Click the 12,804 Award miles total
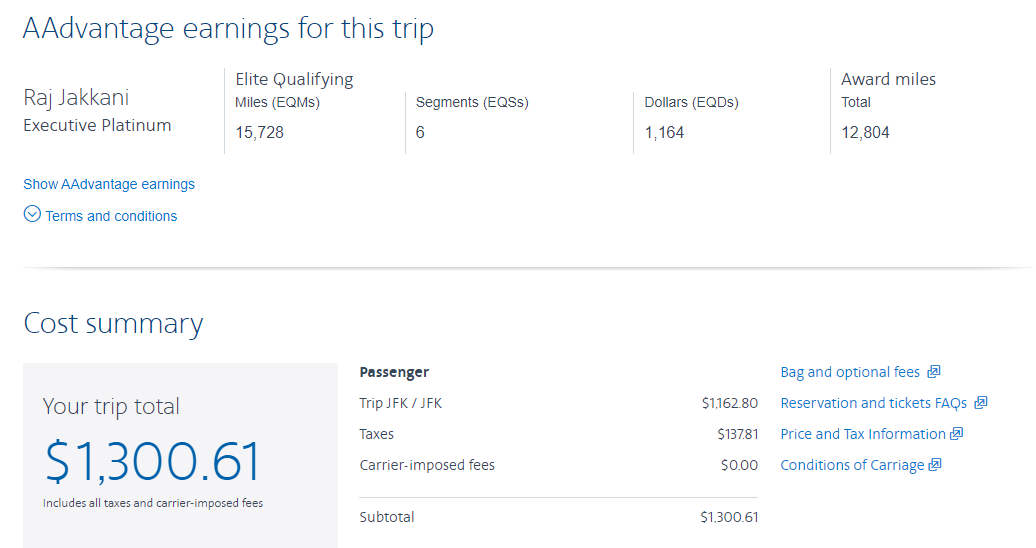Screen dimensions: 1036x548 point(865,133)
